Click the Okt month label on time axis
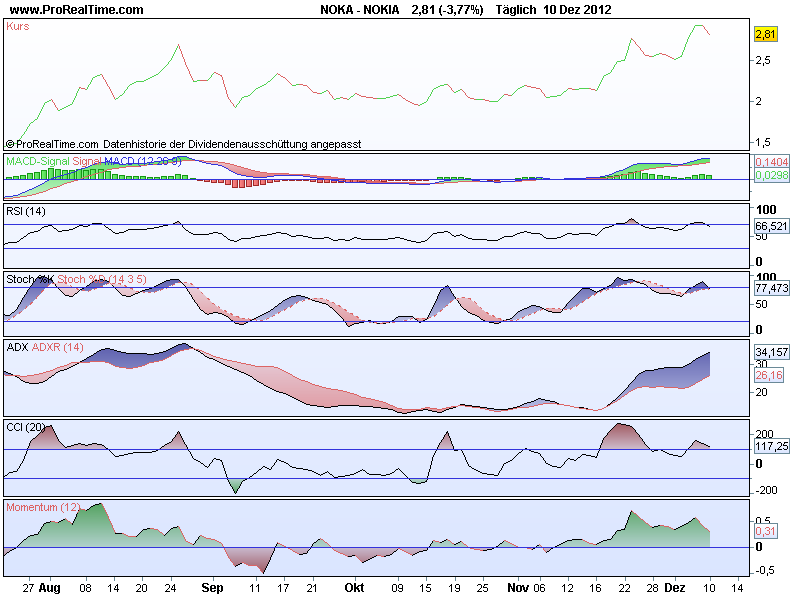This screenshot has height=600, width=800. 354,588
